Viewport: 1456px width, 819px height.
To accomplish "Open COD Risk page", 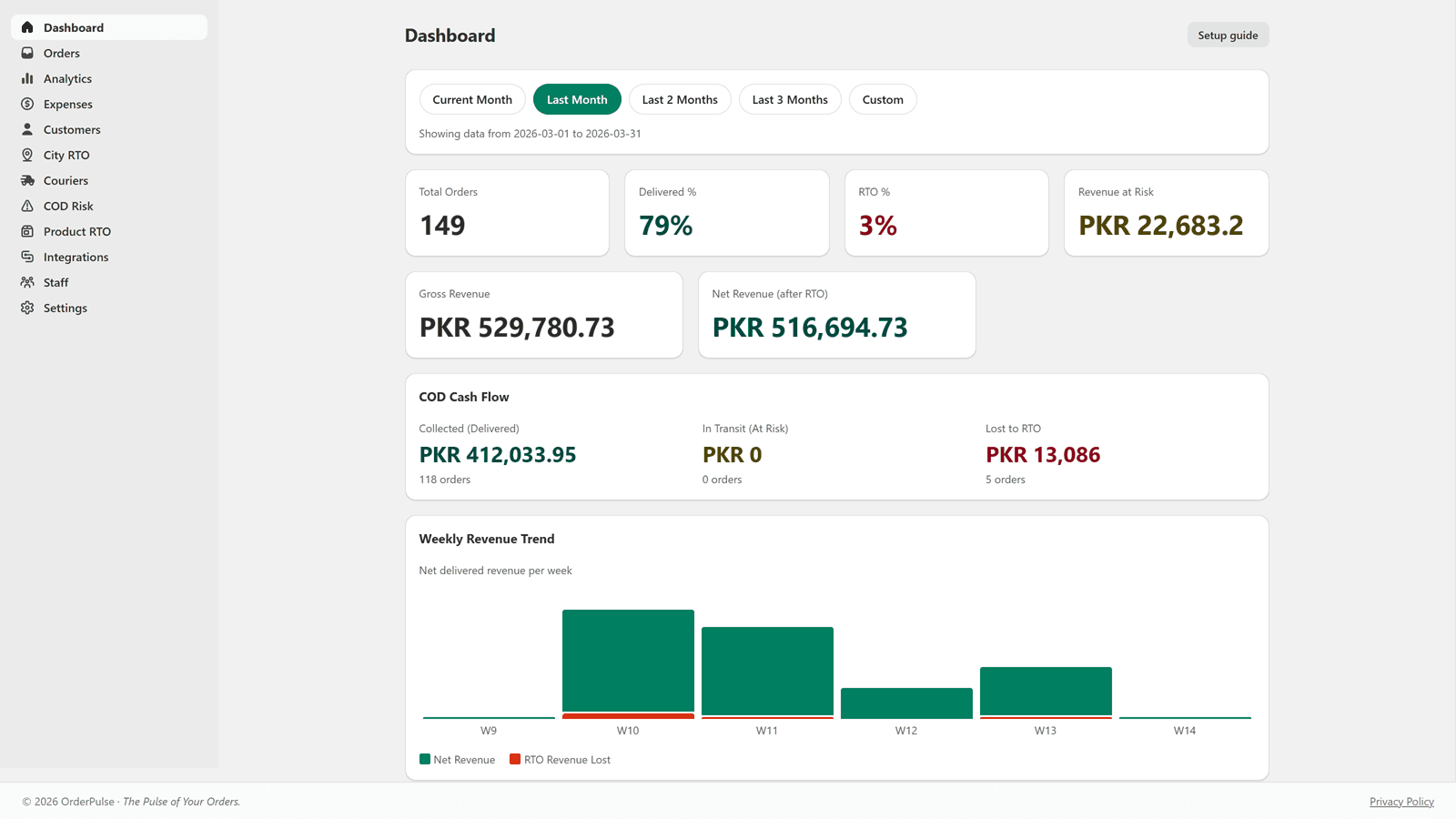I will [109, 206].
